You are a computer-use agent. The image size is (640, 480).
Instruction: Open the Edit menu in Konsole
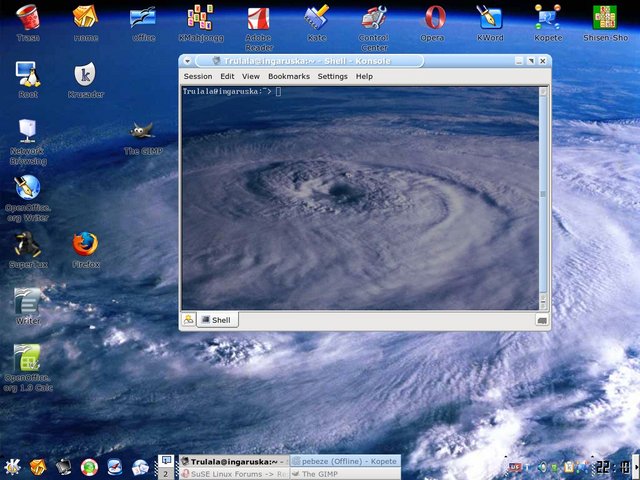click(x=227, y=76)
